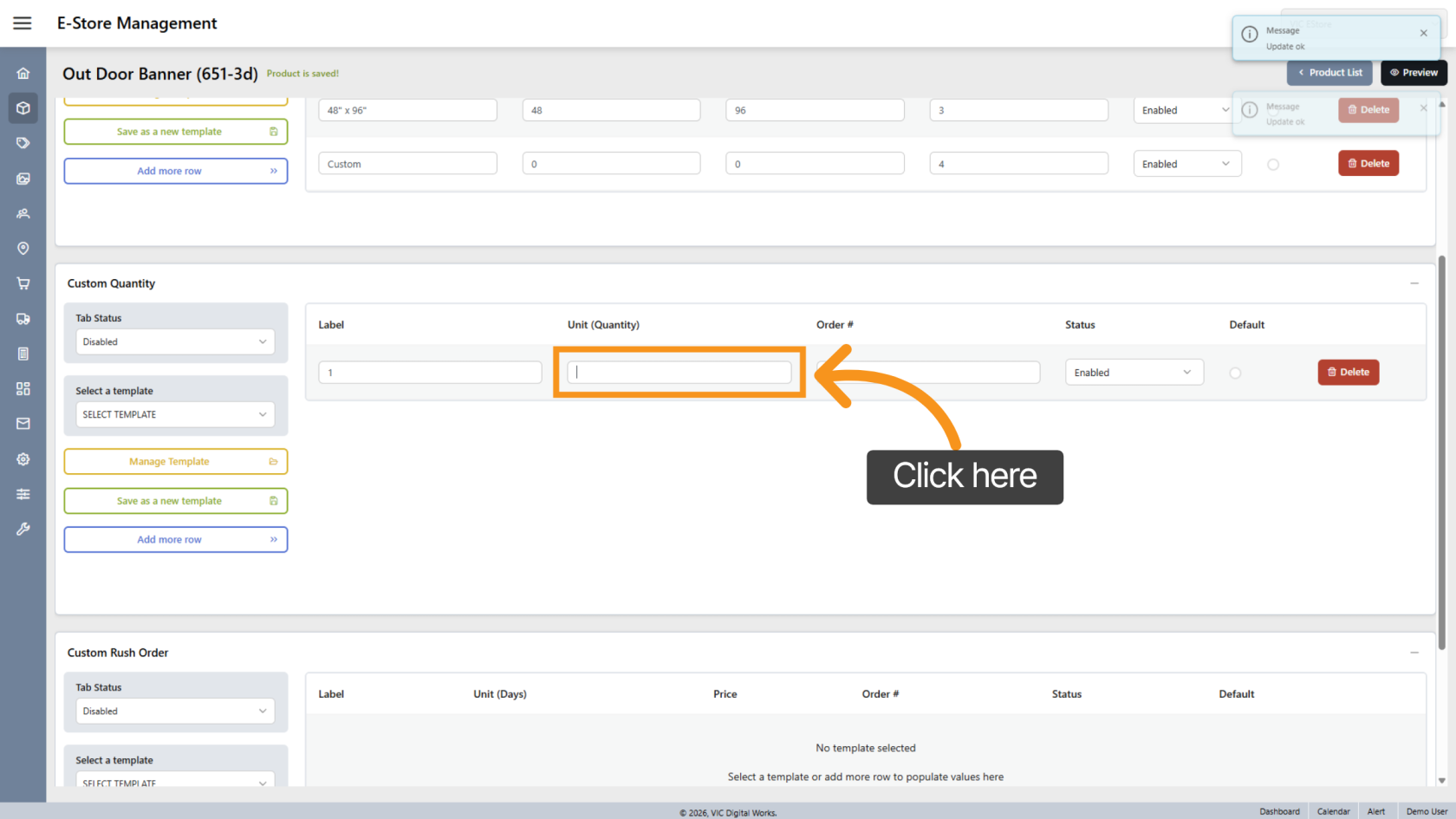Select the Default radio for the Custom size row

1273,165
